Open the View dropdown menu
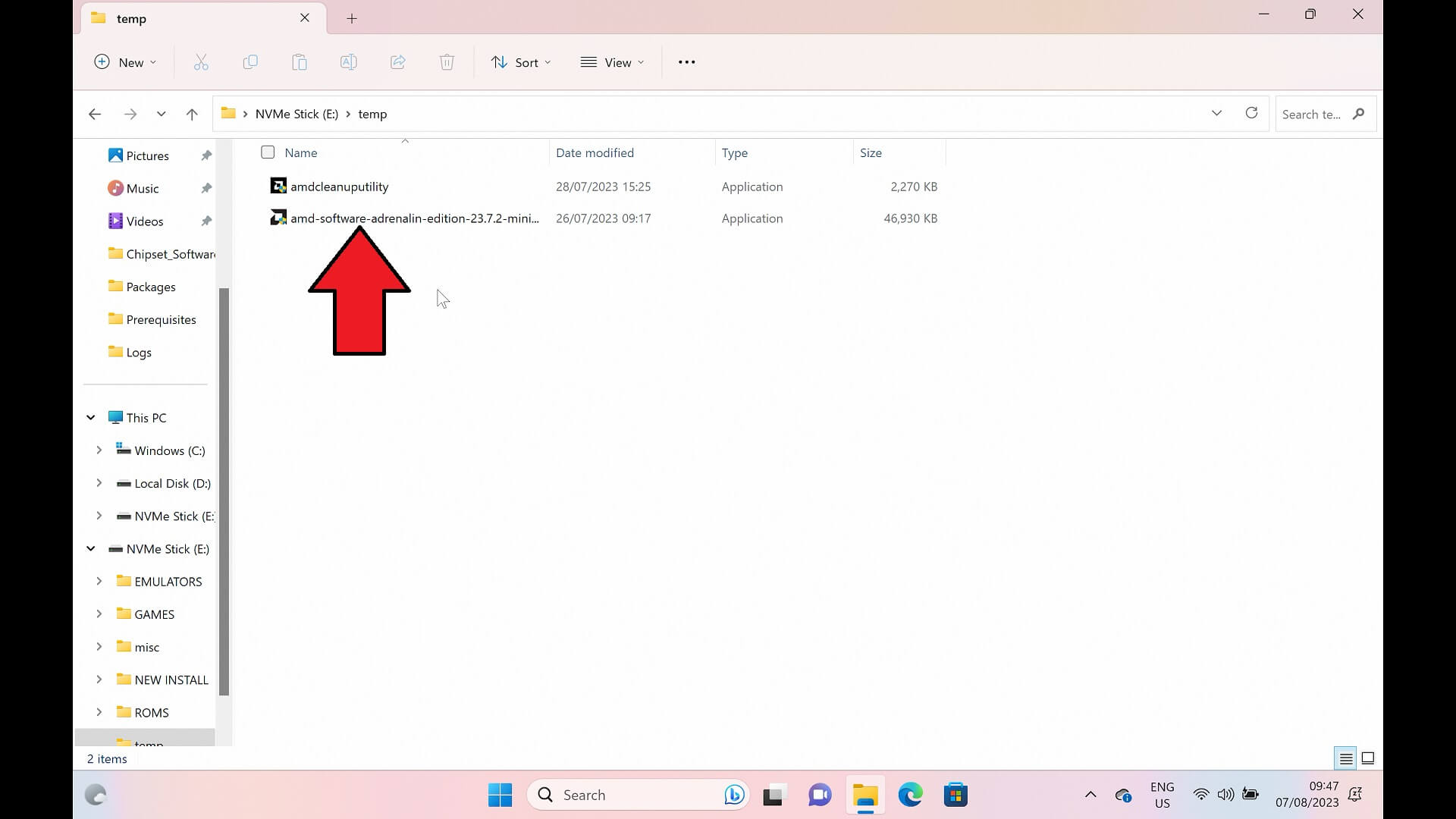The height and width of the screenshot is (819, 1456). (612, 62)
